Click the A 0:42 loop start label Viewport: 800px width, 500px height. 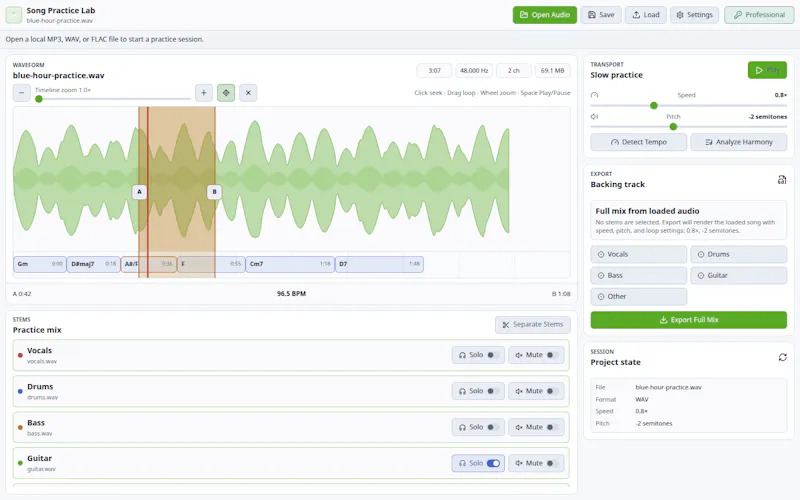(22, 294)
